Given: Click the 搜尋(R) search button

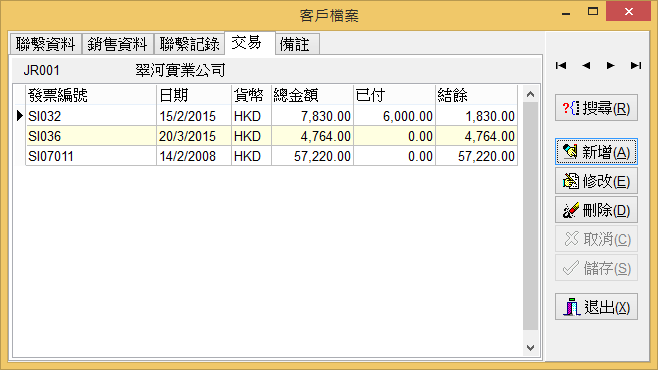Looking at the screenshot, I should click(x=596, y=108).
